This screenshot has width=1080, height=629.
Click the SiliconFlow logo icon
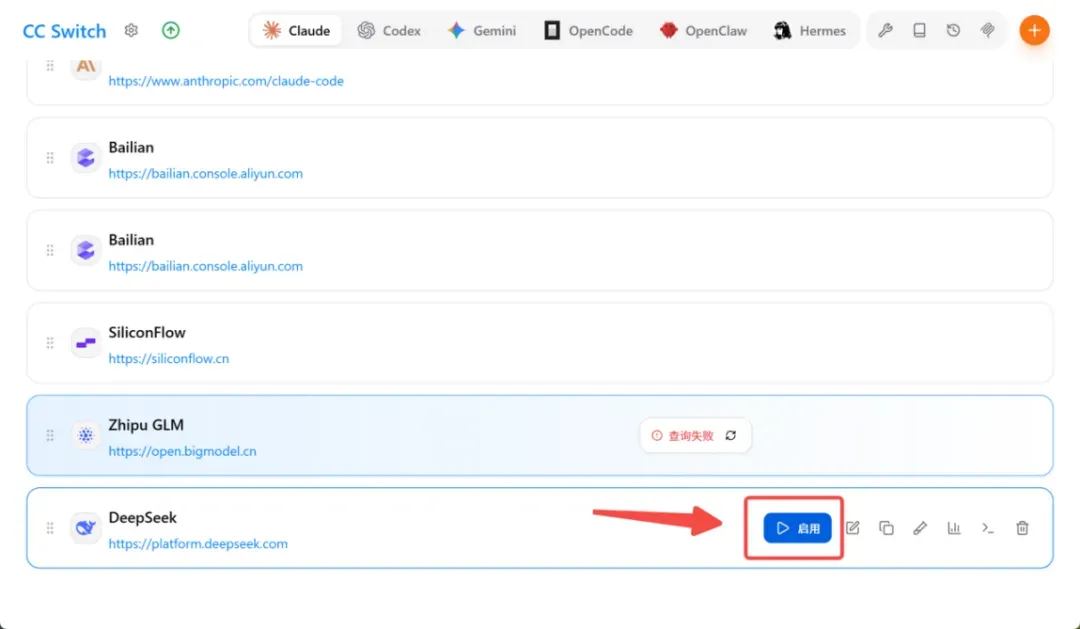point(86,343)
